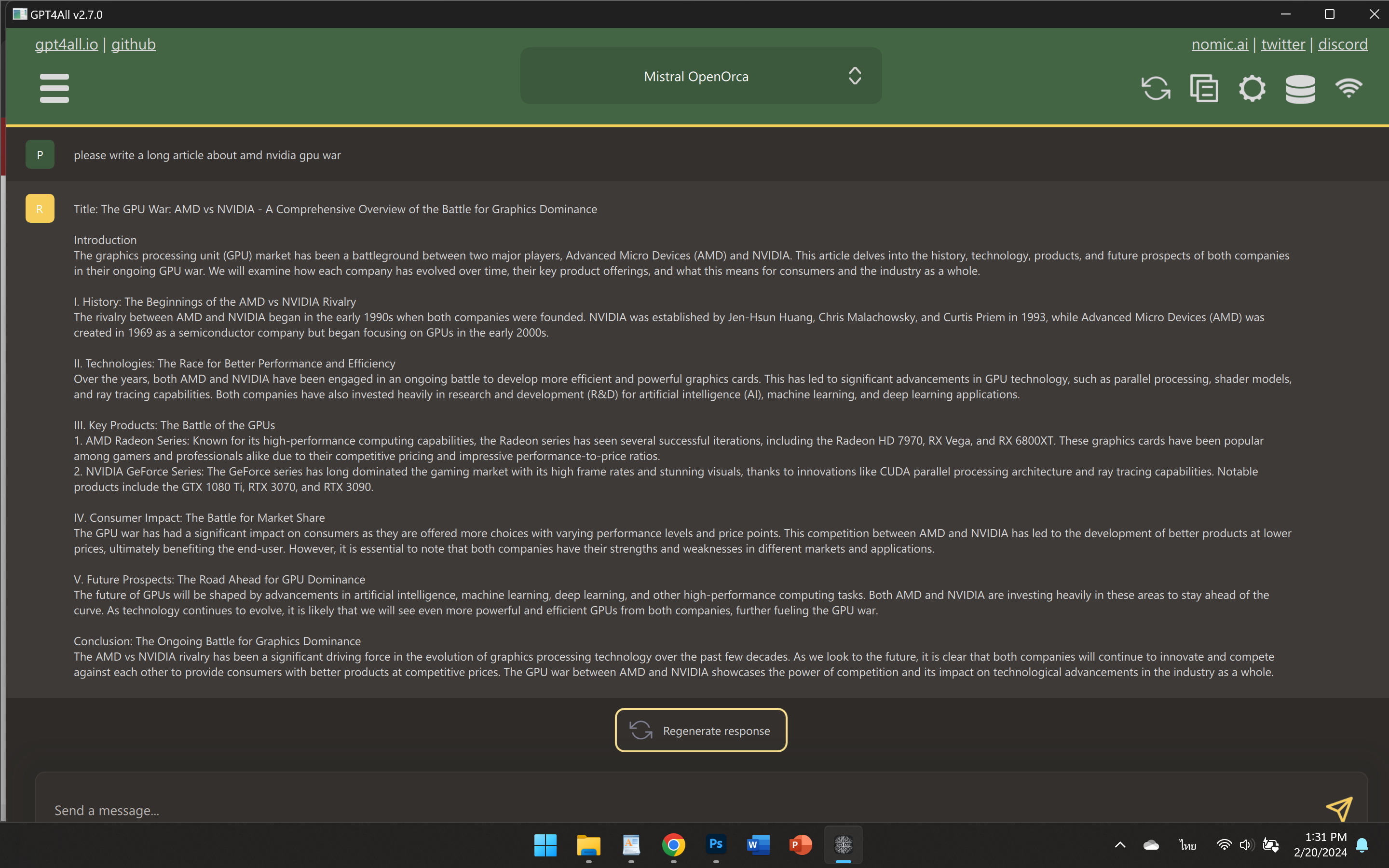Open Microsoft Word from taskbar
Viewport: 1389px width, 868px height.
[x=758, y=845]
